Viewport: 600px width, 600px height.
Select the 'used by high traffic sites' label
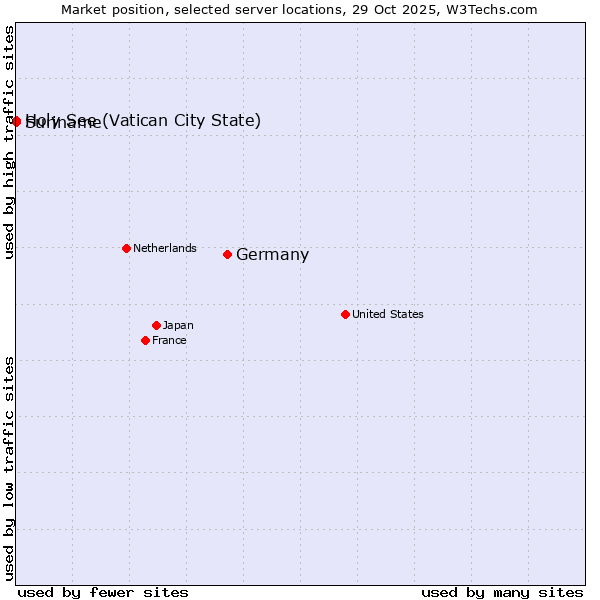coord(9,143)
